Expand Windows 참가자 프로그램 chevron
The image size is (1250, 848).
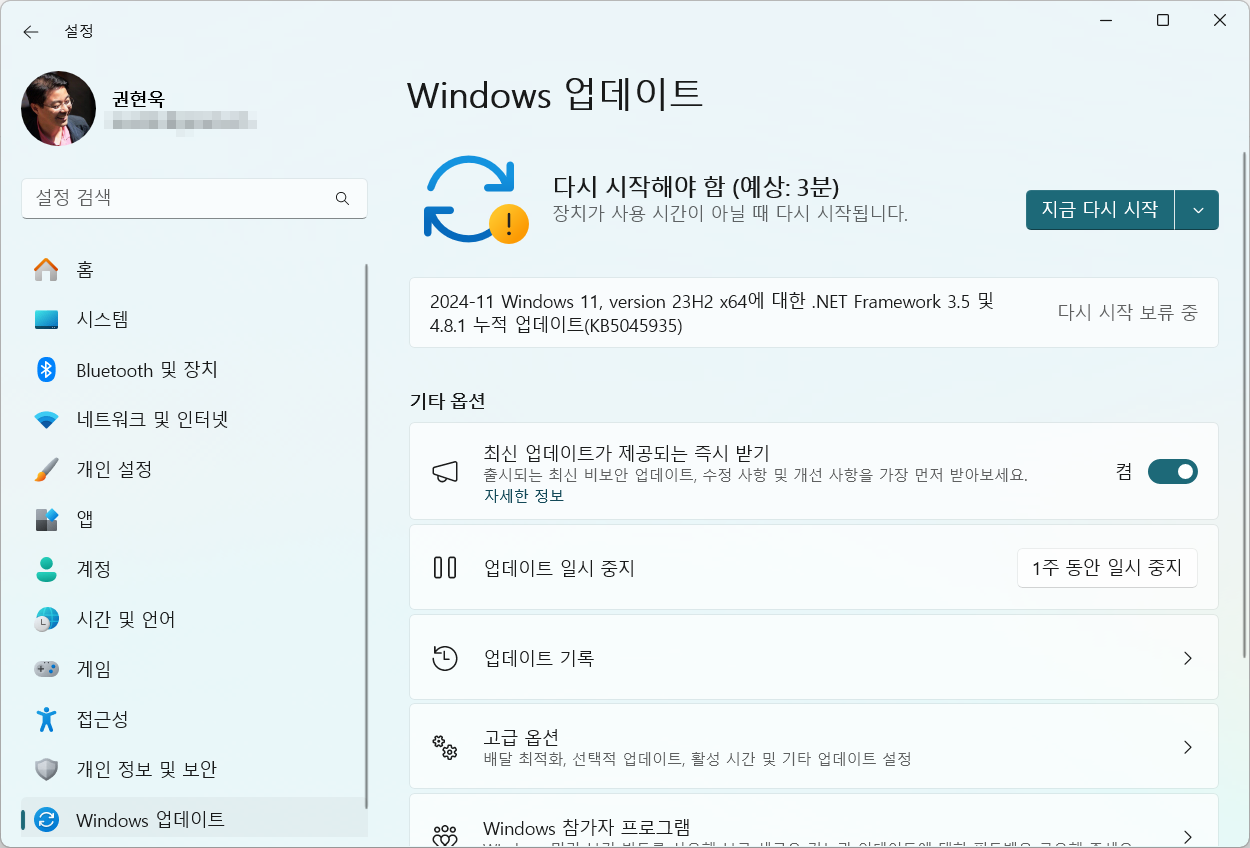pyautogui.click(x=1188, y=836)
